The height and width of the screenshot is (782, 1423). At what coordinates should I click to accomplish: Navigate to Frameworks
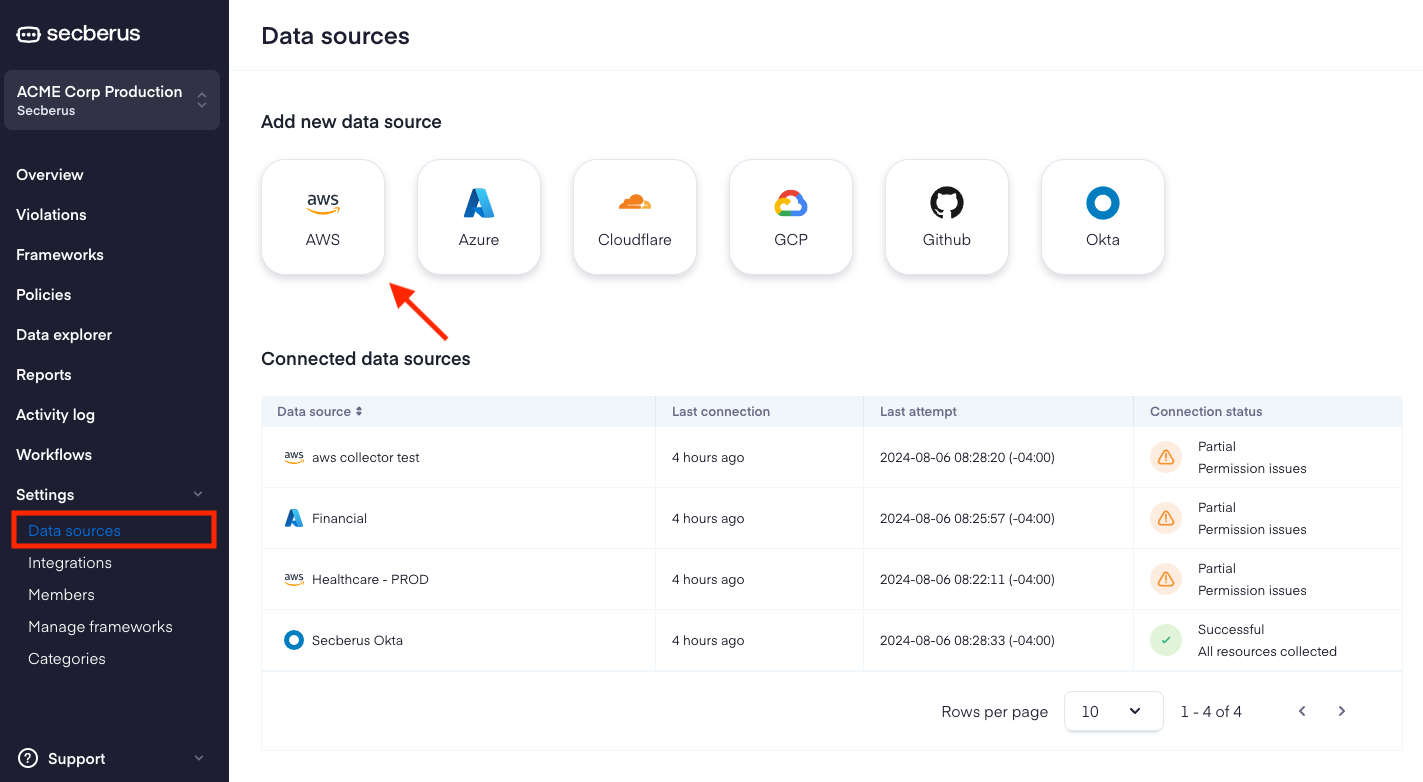pos(60,254)
